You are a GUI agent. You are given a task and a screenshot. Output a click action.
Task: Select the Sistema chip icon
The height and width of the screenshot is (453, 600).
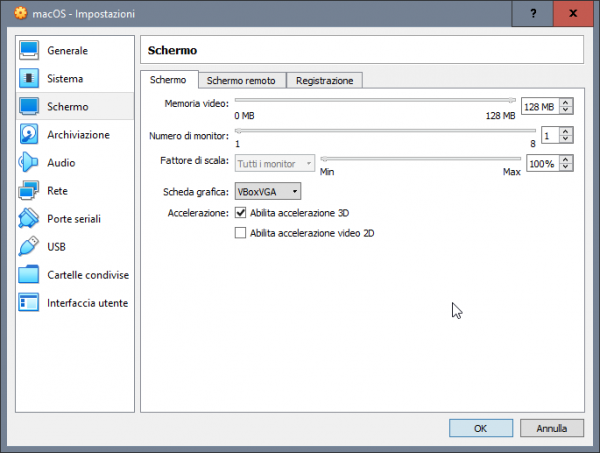pos(29,78)
